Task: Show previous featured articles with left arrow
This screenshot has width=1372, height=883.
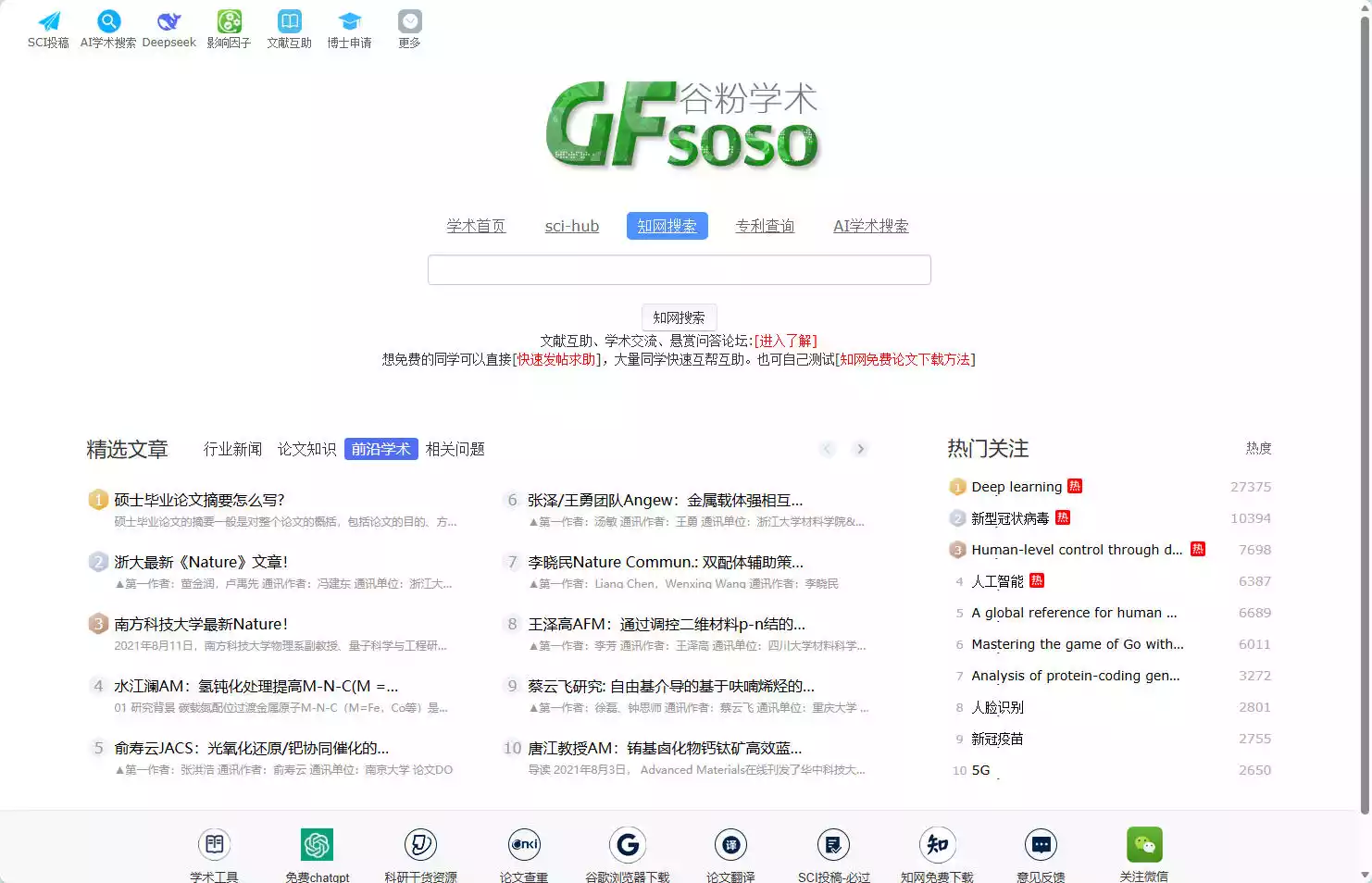Action: (x=828, y=449)
